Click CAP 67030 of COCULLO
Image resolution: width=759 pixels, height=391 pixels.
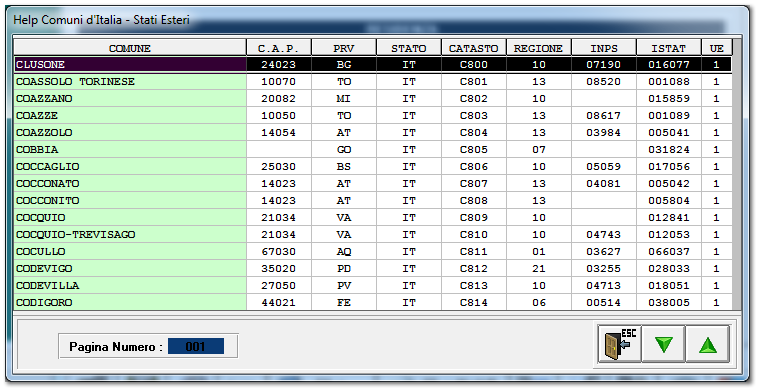tap(278, 252)
